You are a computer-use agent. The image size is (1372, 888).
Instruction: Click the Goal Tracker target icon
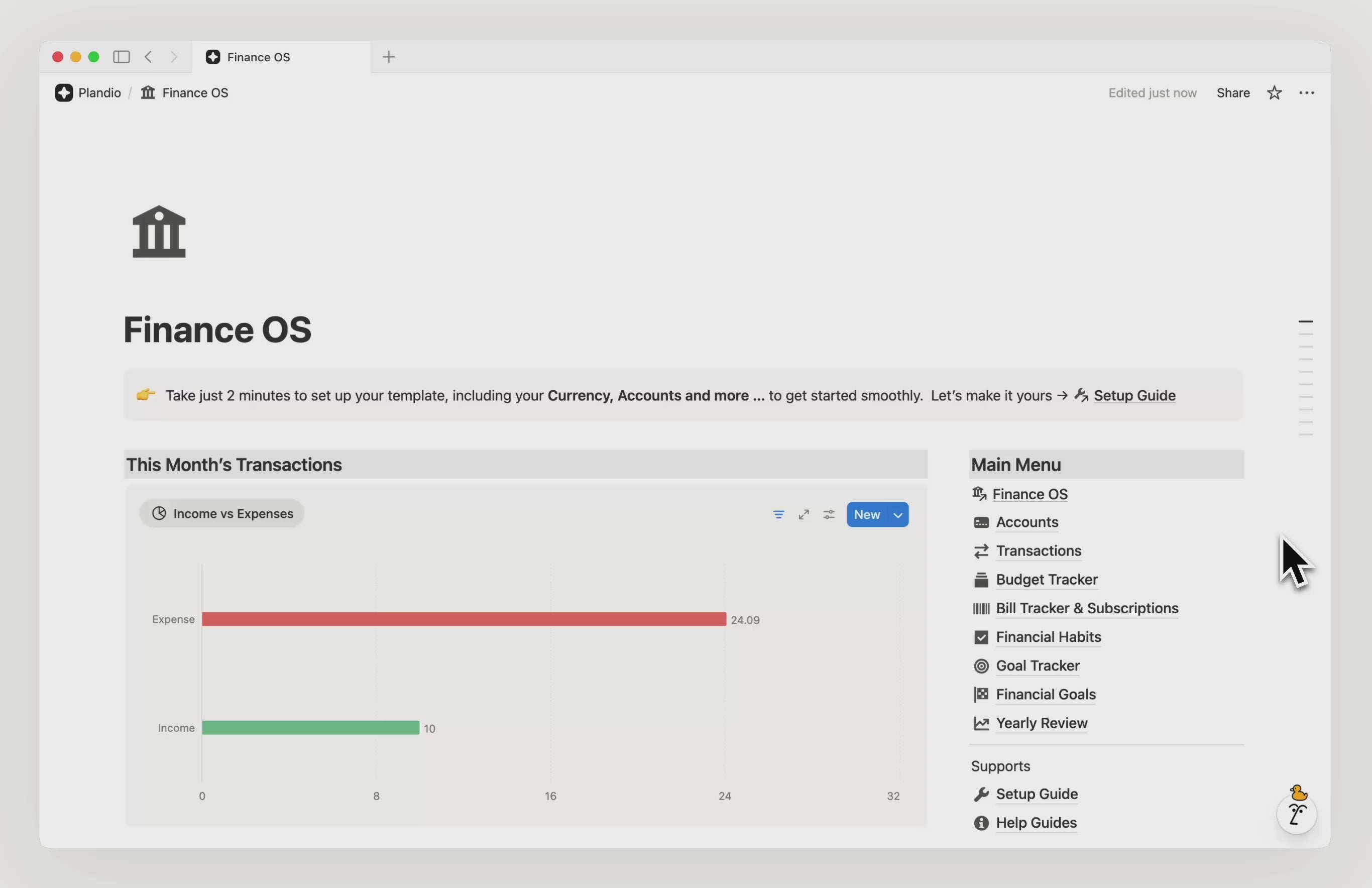tap(981, 666)
